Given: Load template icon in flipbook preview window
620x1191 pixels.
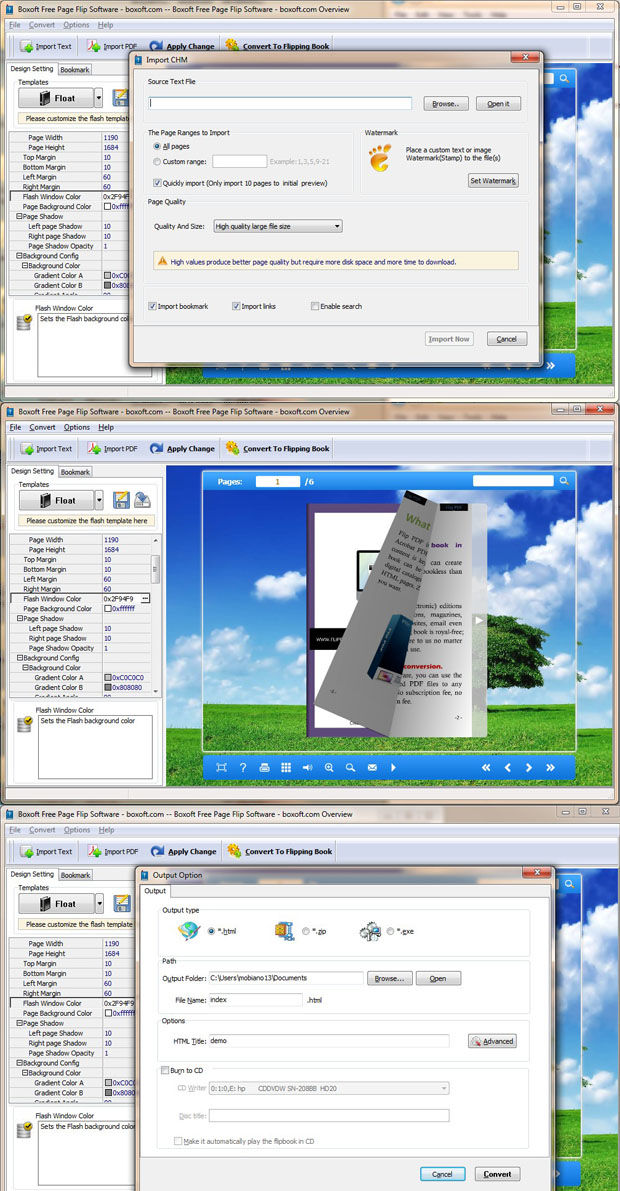Looking at the screenshot, I should [142, 500].
